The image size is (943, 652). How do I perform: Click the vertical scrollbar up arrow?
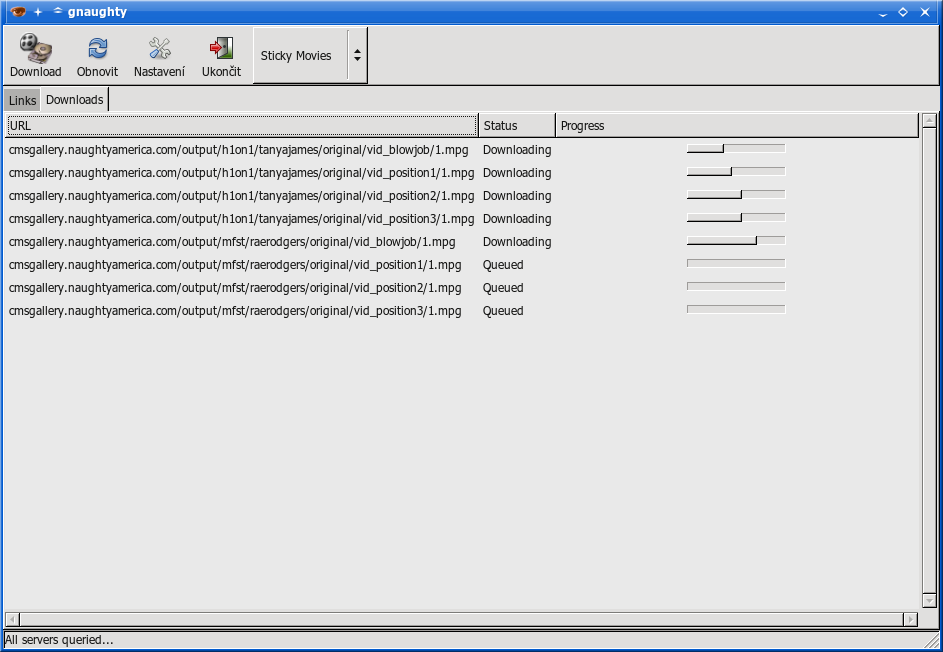929,120
